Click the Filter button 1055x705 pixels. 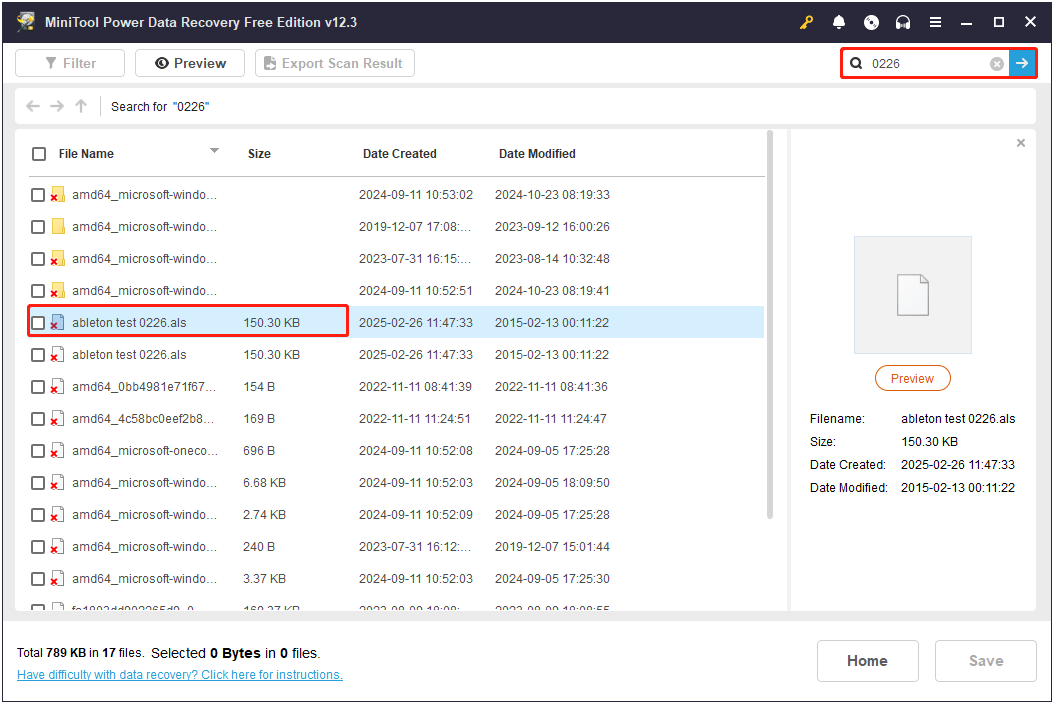coord(70,63)
